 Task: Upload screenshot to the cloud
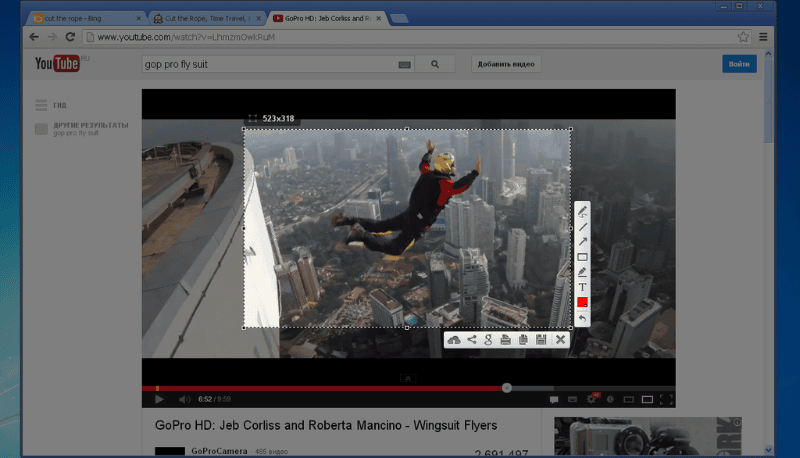(454, 340)
